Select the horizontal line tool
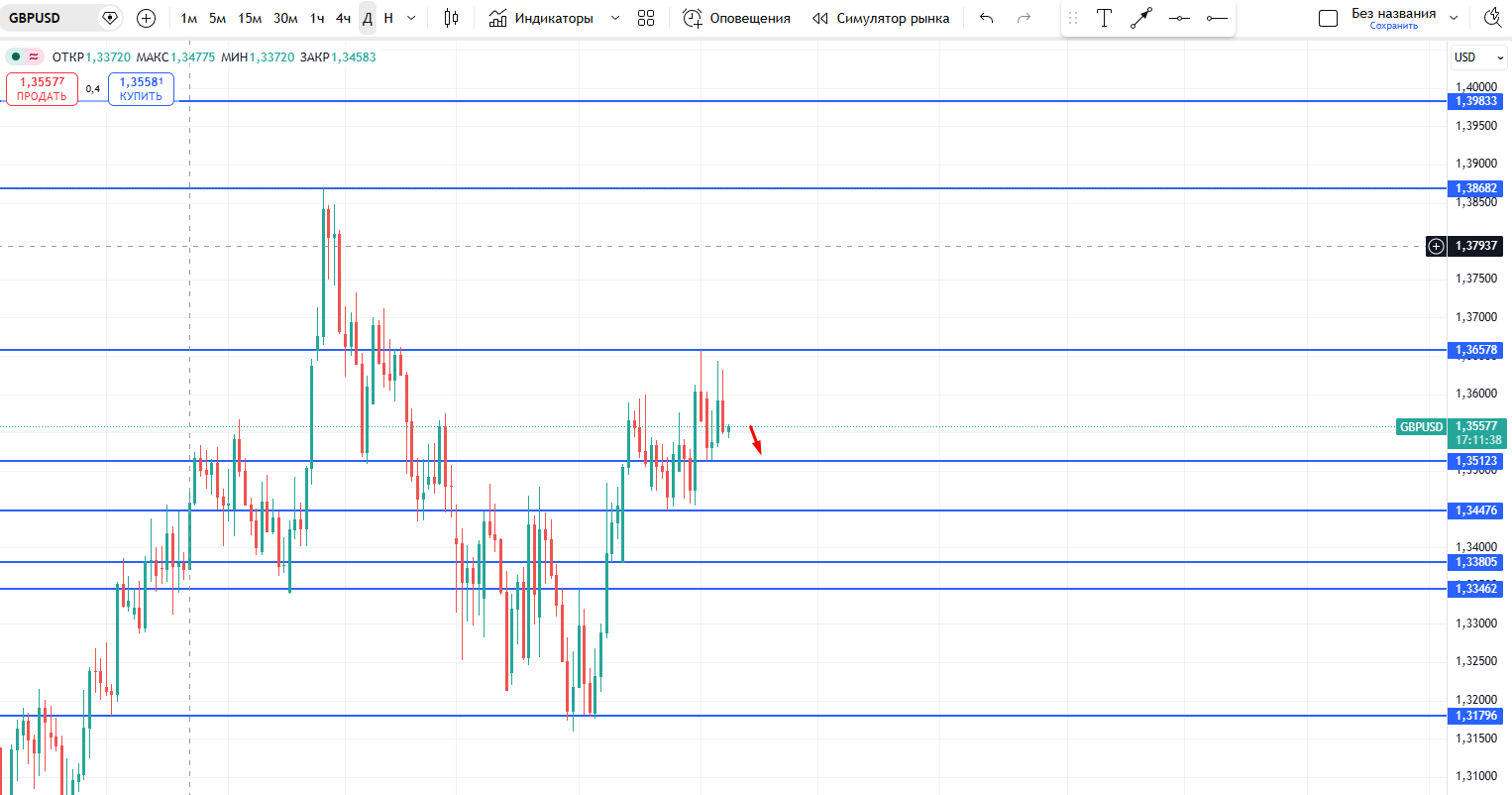This screenshot has width=1512, height=795. 1179,18
